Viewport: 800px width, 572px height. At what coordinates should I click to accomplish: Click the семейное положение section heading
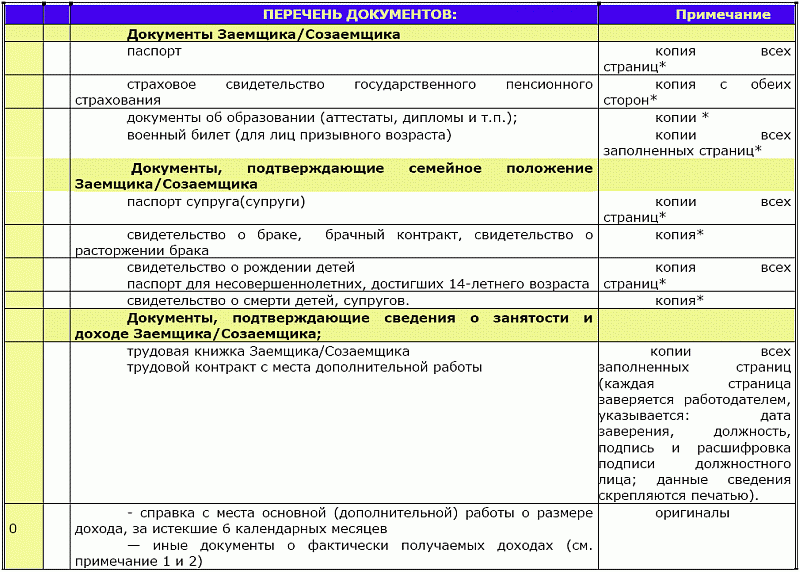(x=334, y=176)
